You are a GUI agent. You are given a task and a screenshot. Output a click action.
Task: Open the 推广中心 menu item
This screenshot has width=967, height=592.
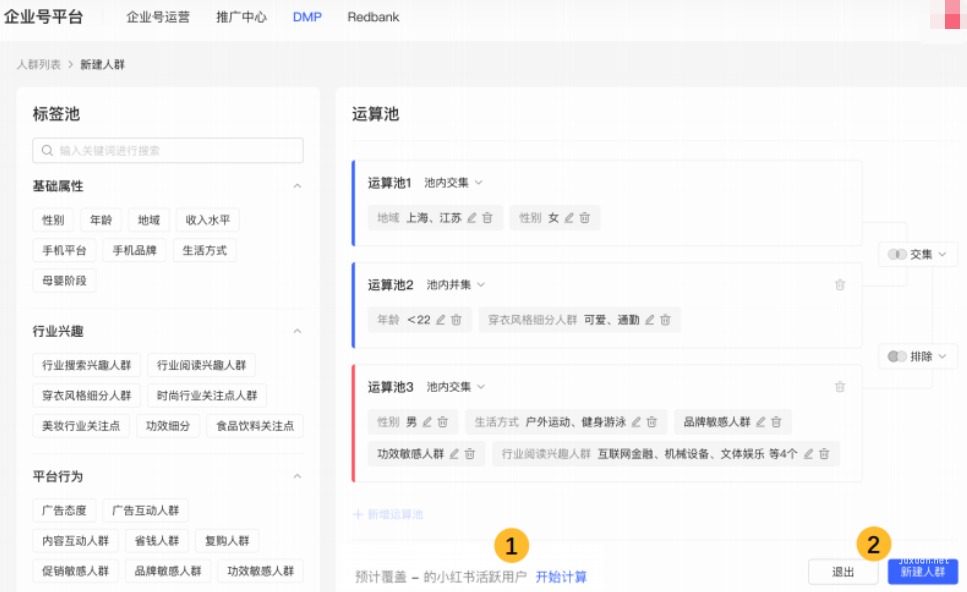click(x=241, y=16)
